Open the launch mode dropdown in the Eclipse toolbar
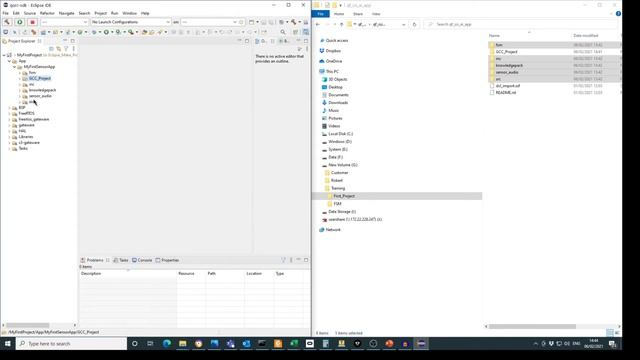Image resolution: width=640 pixels, height=360 pixels. [64, 22]
